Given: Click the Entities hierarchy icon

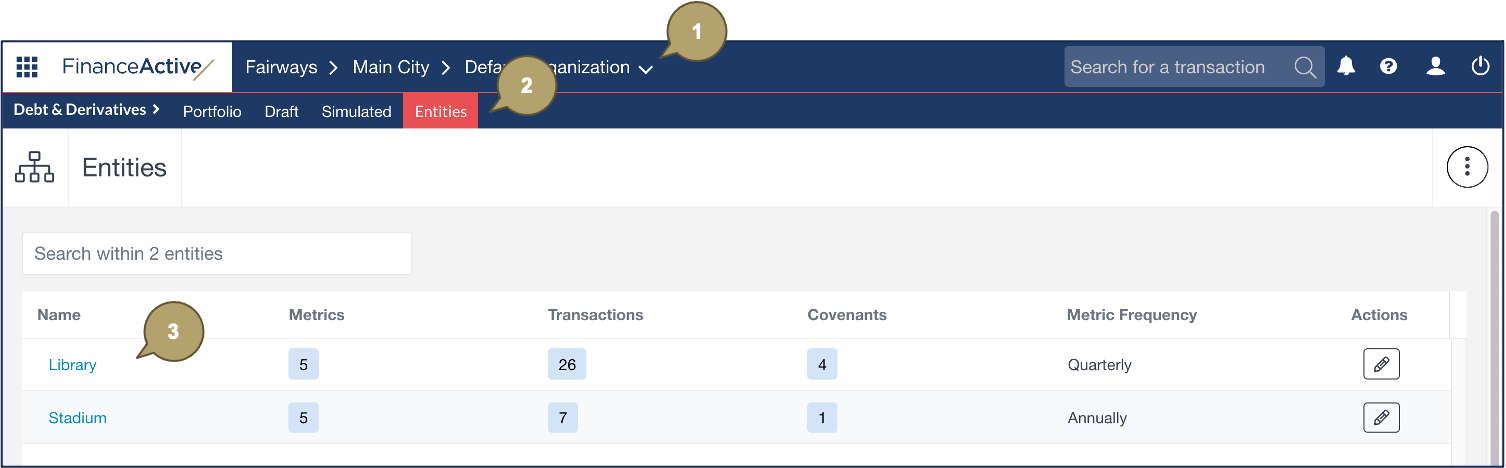Looking at the screenshot, I should pyautogui.click(x=35, y=167).
